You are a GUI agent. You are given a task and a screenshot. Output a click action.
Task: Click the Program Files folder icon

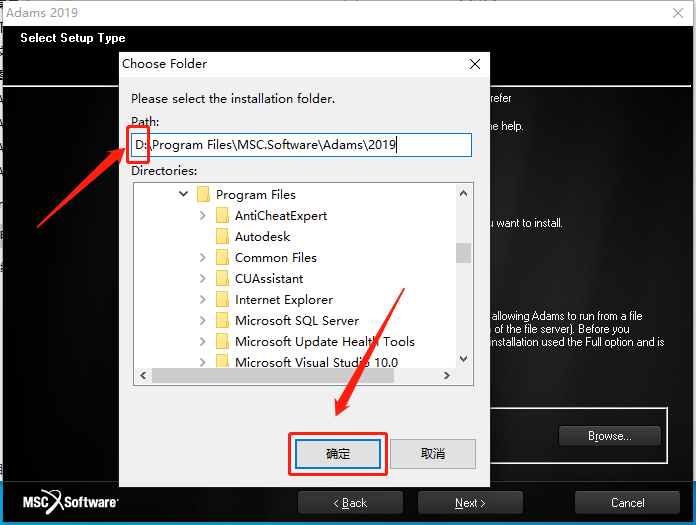[203, 194]
